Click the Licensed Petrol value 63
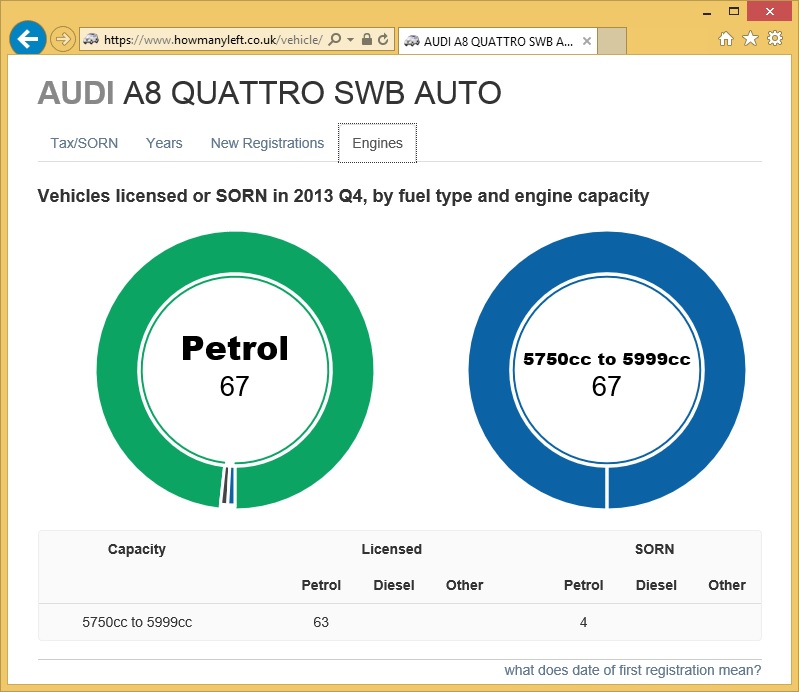 (321, 622)
